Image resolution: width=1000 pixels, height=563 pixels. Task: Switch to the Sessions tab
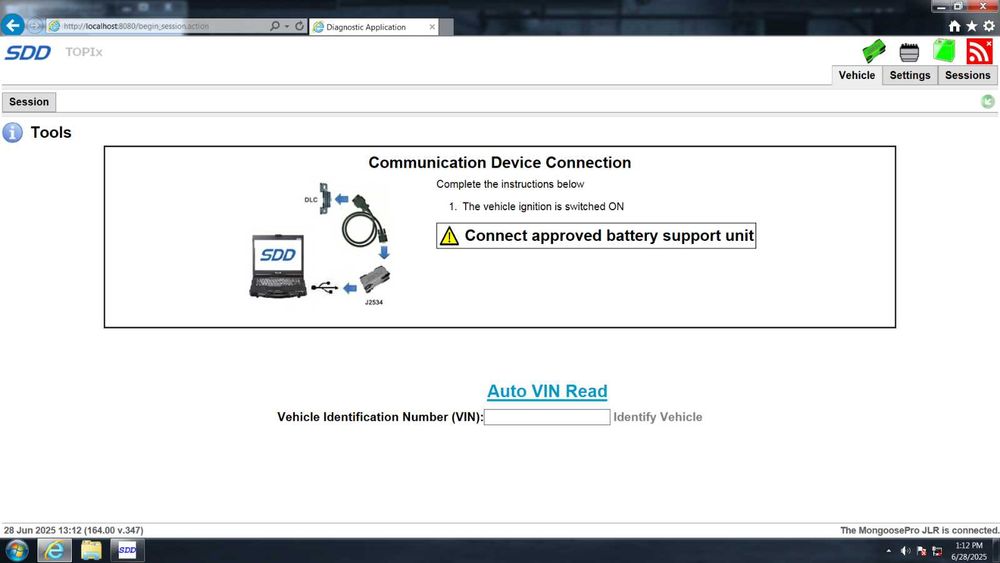coord(967,75)
